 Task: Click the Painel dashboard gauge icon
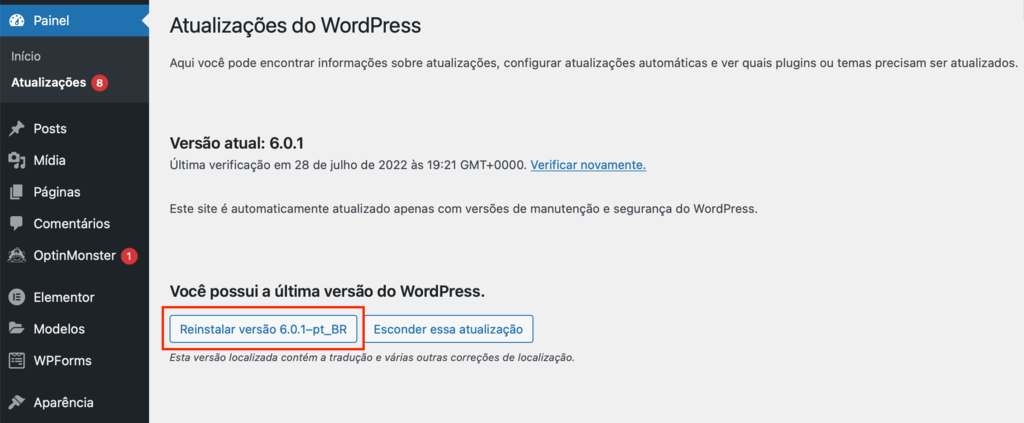[x=17, y=20]
